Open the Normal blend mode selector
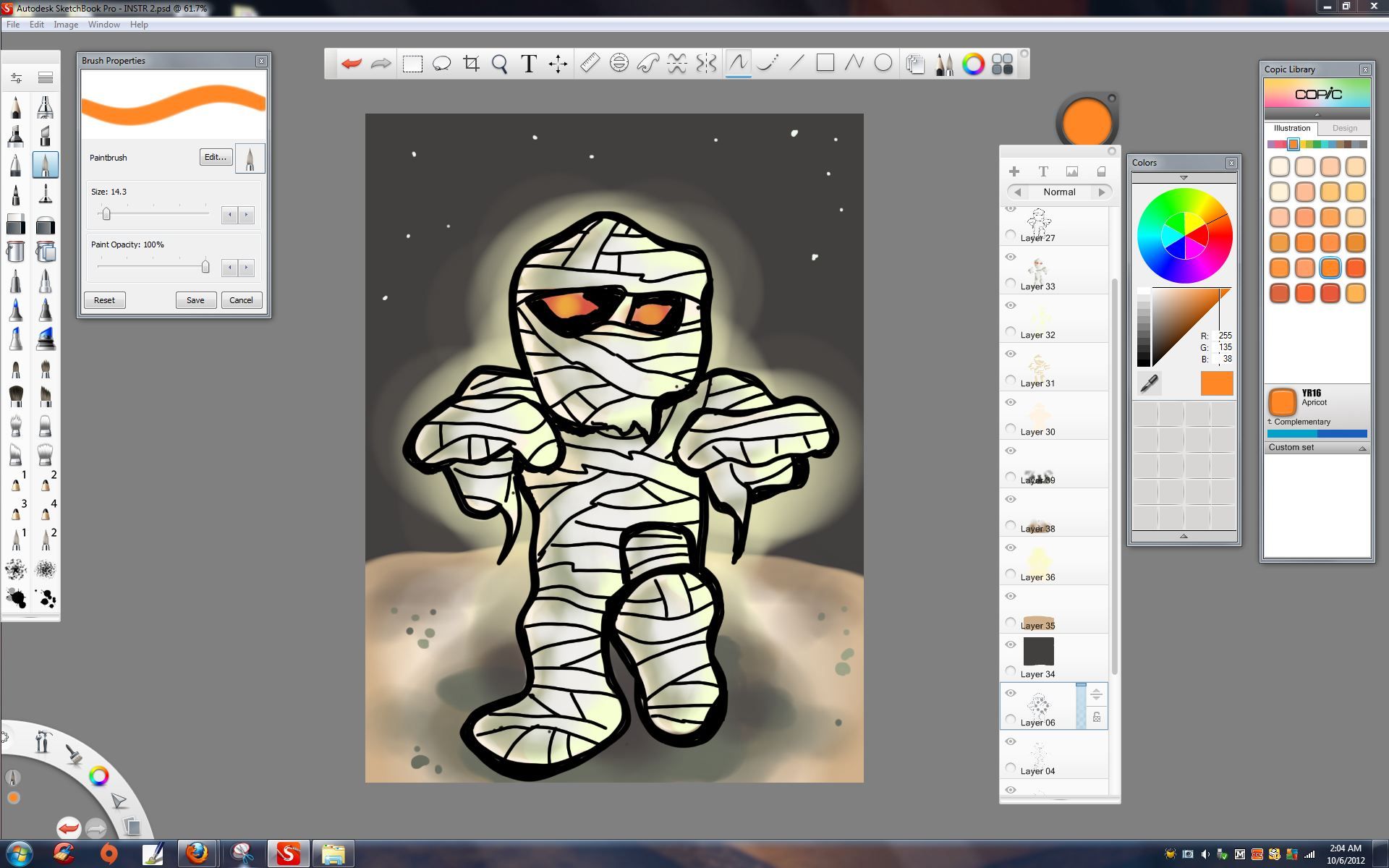This screenshot has height=868, width=1389. 1059,192
